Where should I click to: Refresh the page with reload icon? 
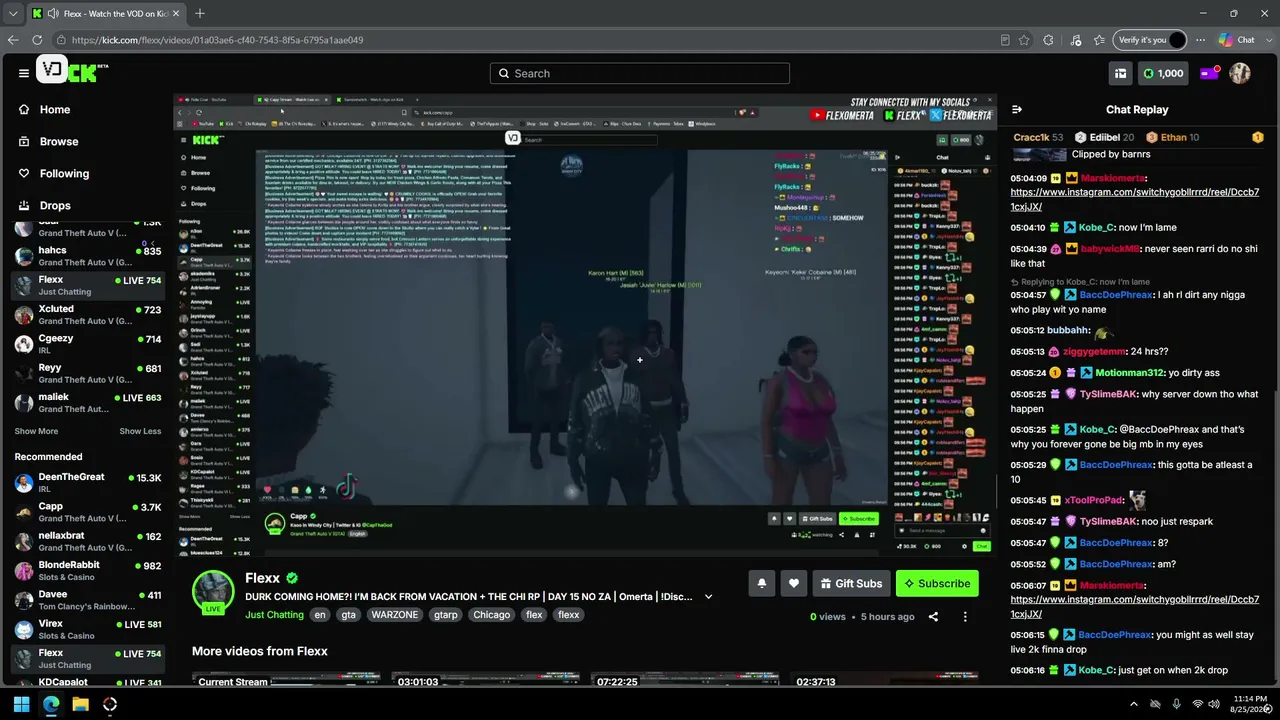point(37,40)
